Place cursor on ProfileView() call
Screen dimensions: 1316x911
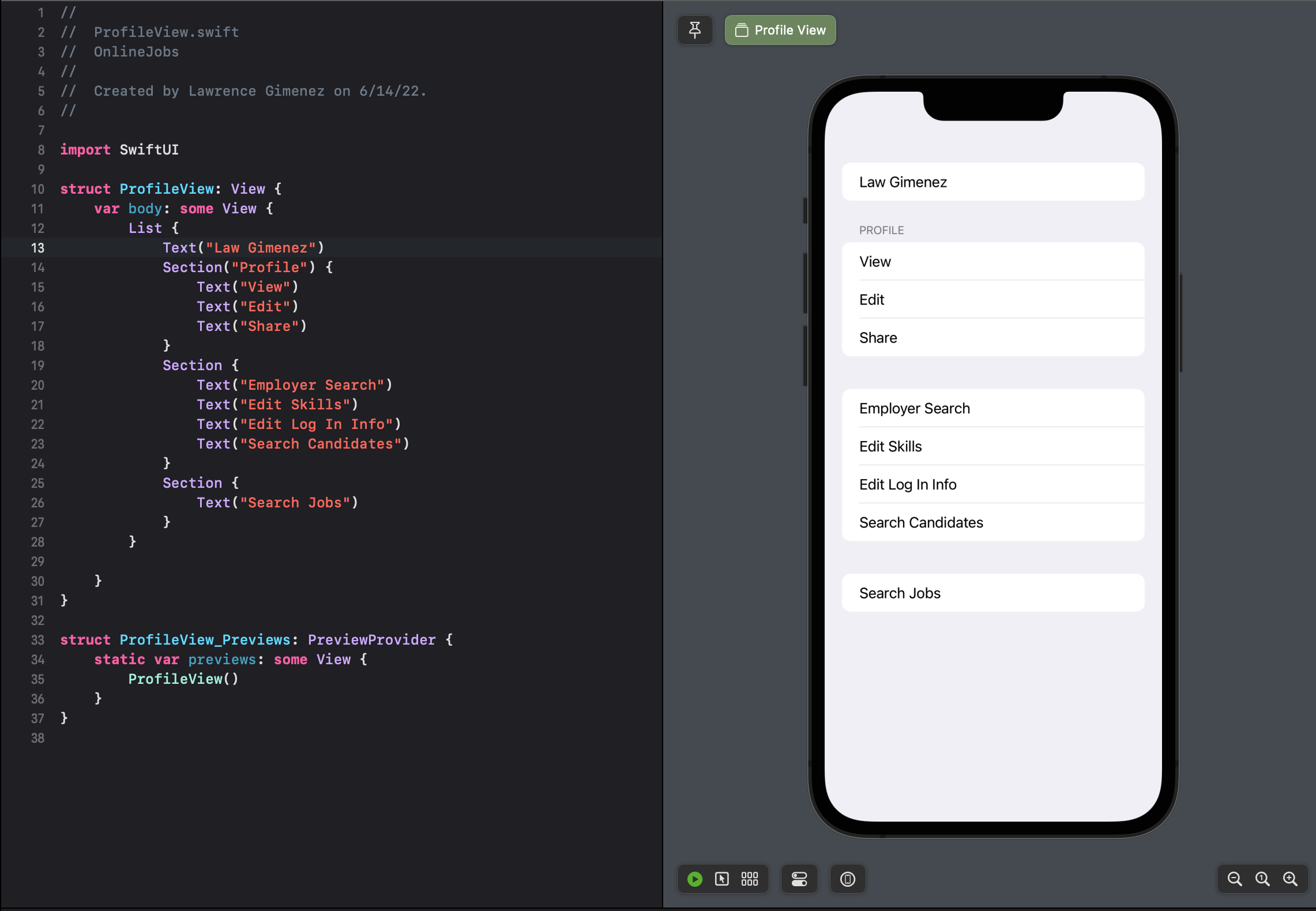(x=183, y=679)
